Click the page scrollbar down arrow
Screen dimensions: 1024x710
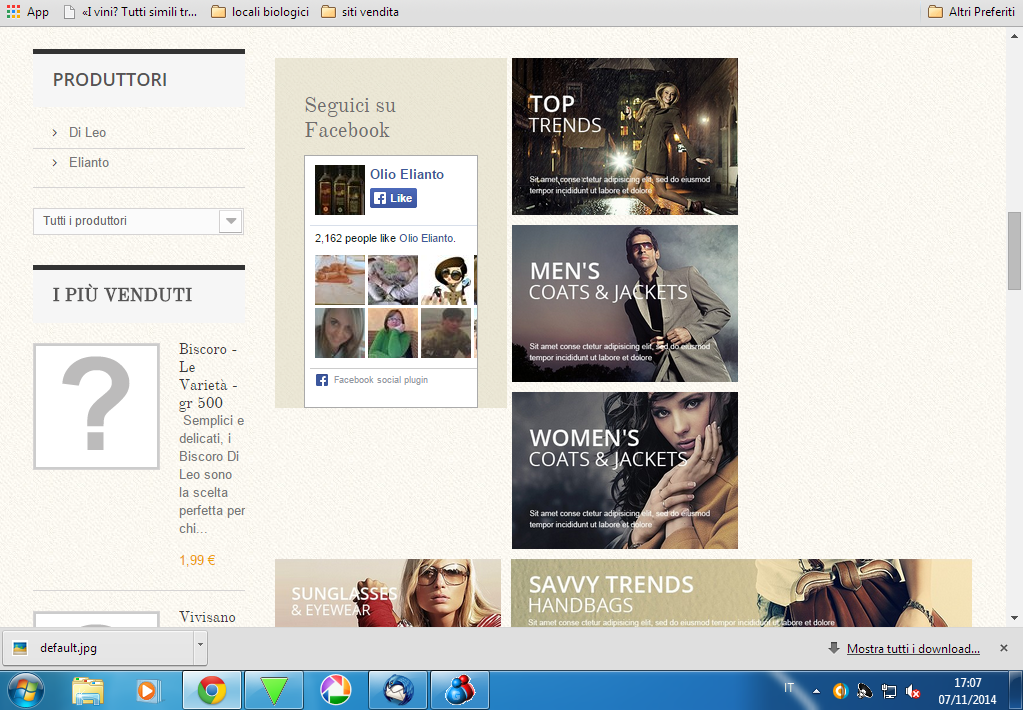(x=1014, y=618)
